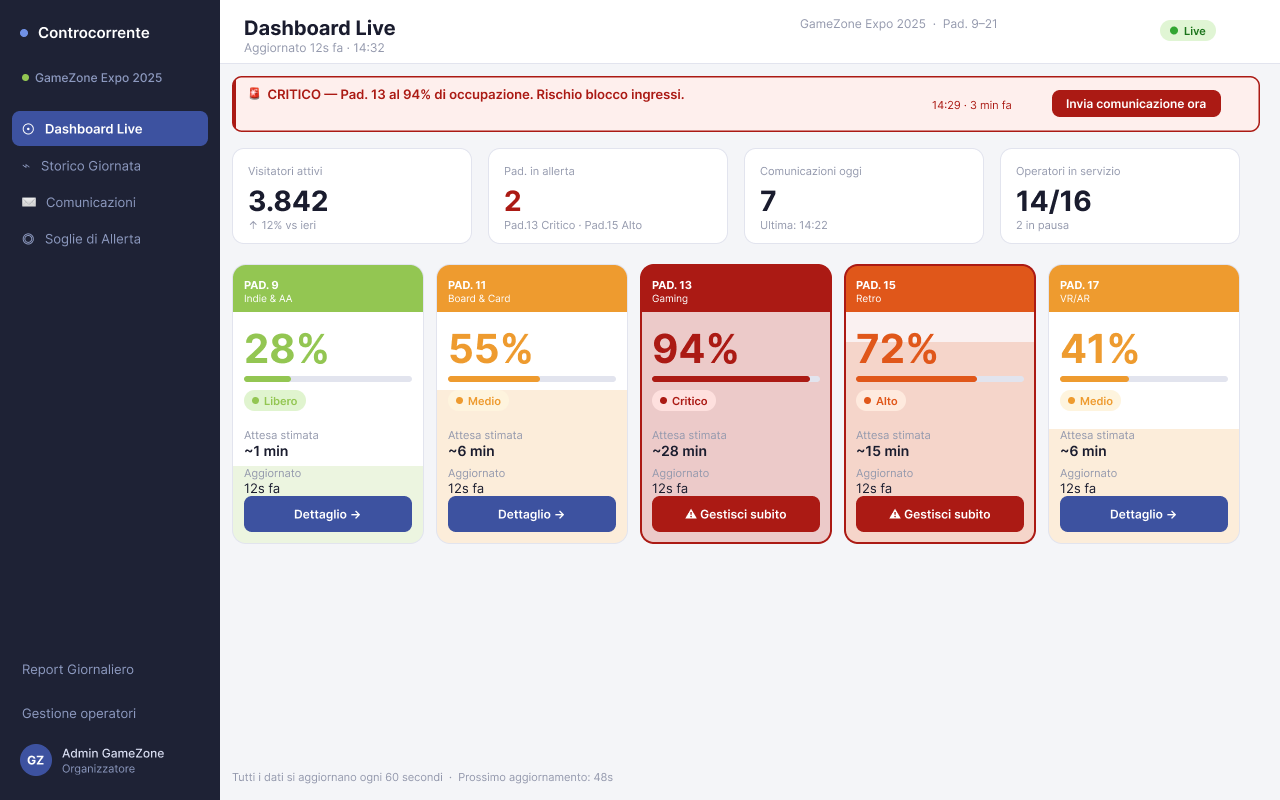Open Report Giornaliero in the sidebar
The width and height of the screenshot is (1280, 800).
click(78, 670)
